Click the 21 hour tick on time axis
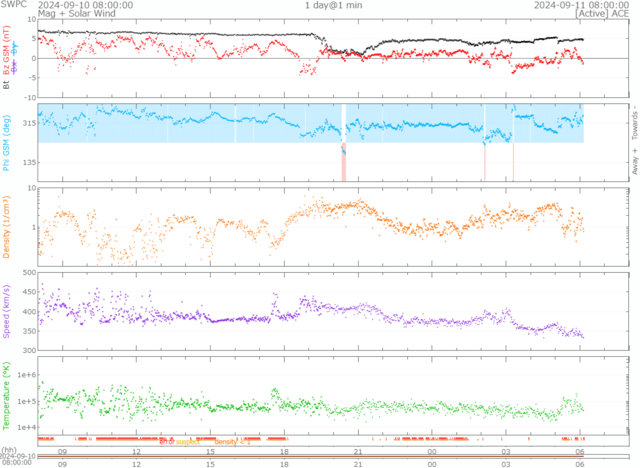This screenshot has height=468, width=640. pos(357,464)
